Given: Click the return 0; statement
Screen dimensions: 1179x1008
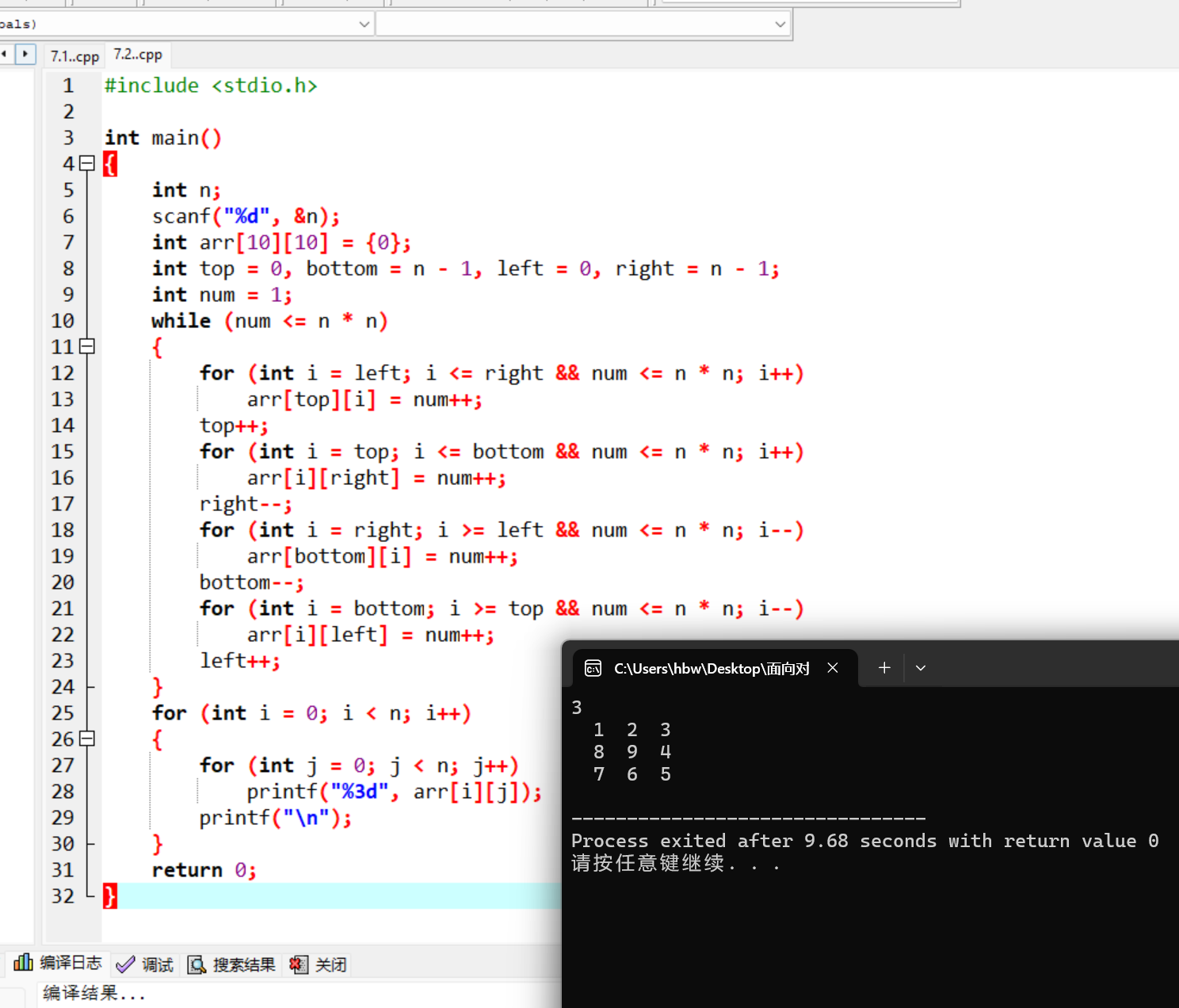Looking at the screenshot, I should click(204, 870).
